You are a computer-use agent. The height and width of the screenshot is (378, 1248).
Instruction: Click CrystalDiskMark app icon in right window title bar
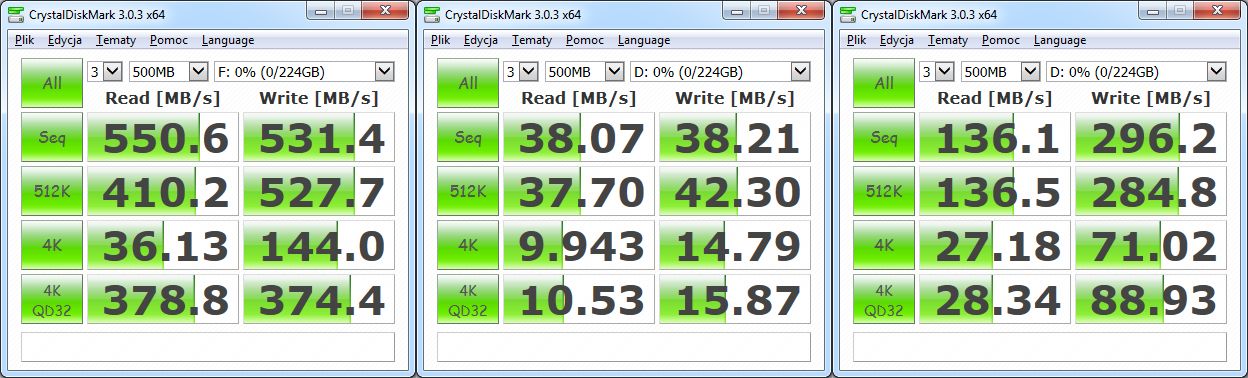click(847, 13)
